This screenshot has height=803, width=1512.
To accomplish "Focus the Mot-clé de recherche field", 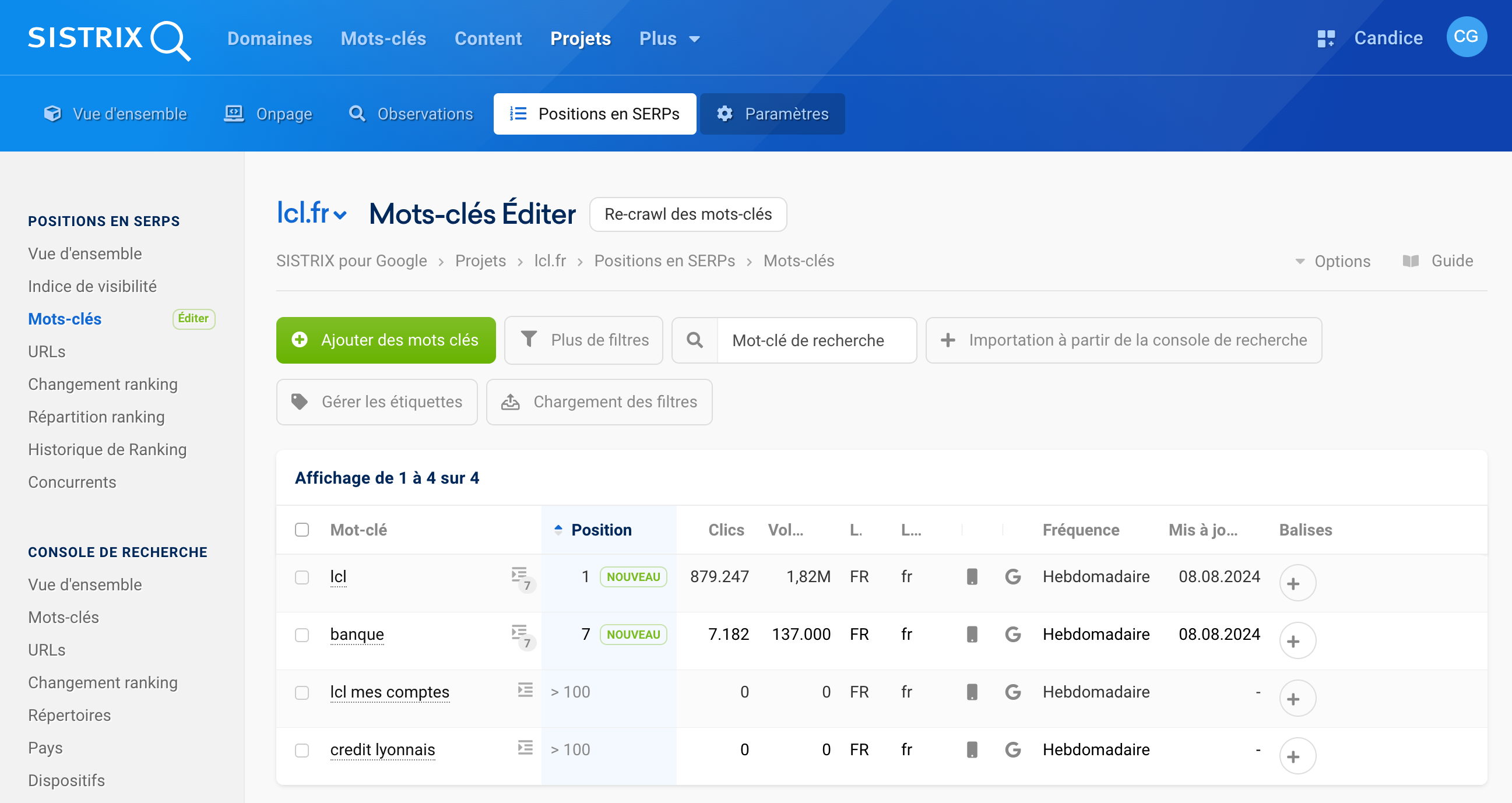I will point(816,340).
